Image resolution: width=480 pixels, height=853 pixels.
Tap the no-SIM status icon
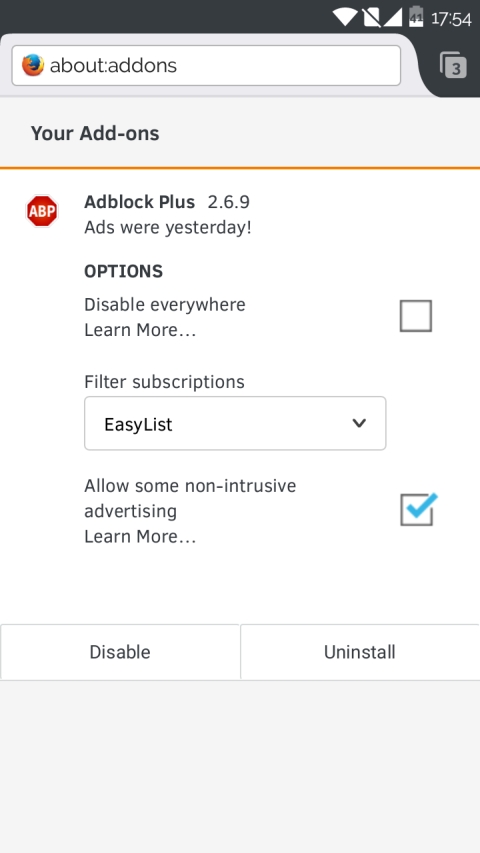click(372, 17)
